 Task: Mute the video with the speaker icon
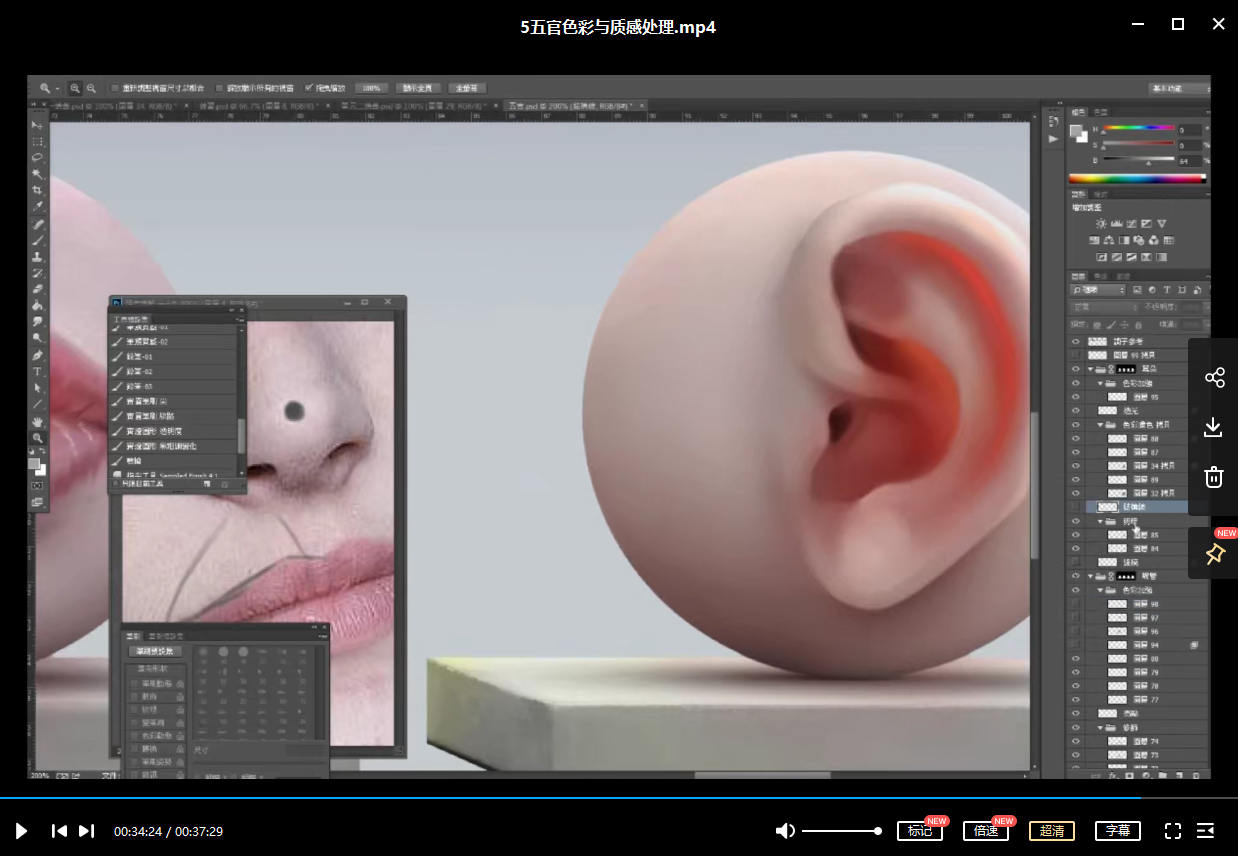(x=785, y=831)
